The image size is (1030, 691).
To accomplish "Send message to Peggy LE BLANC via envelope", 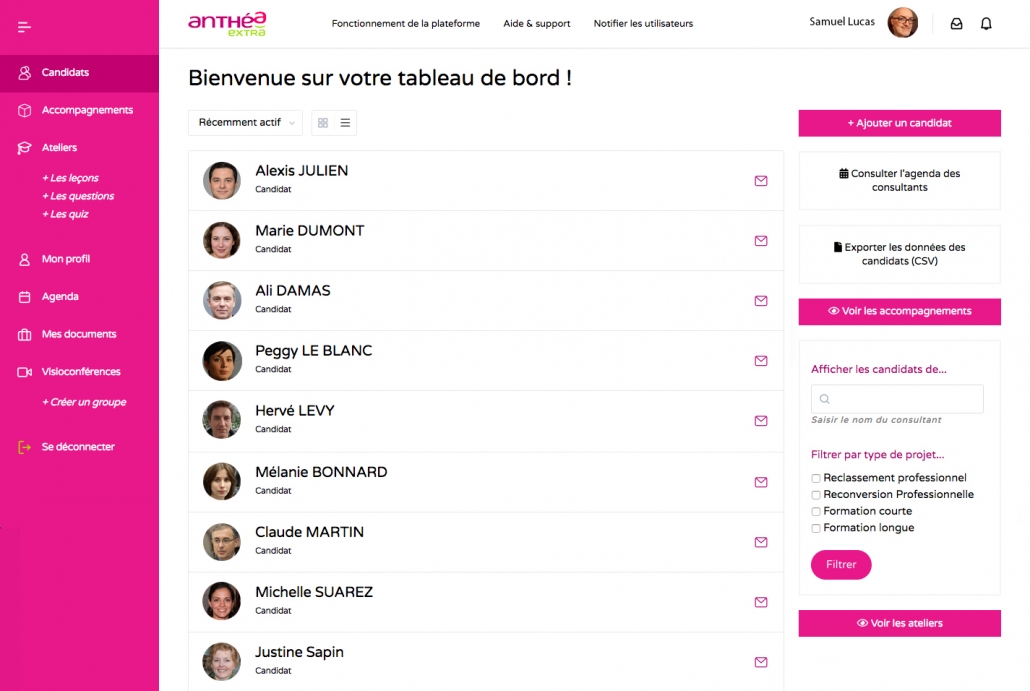I will pos(761,361).
